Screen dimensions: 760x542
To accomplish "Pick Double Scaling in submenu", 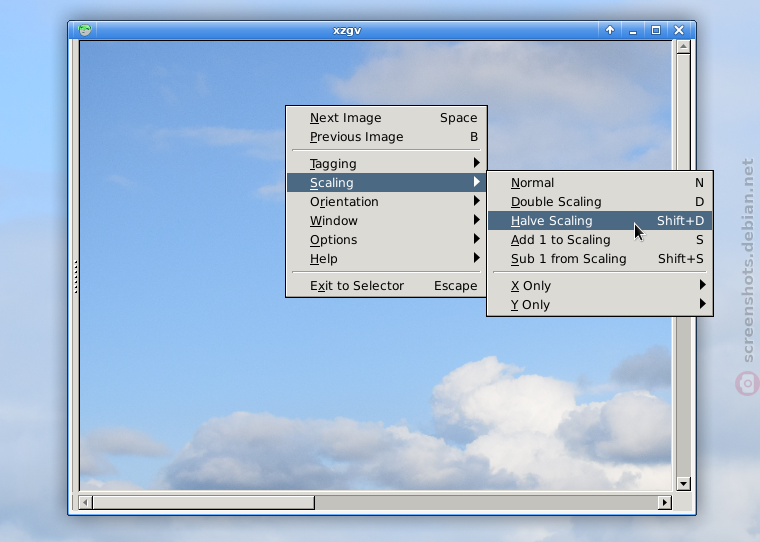I will pos(600,201).
